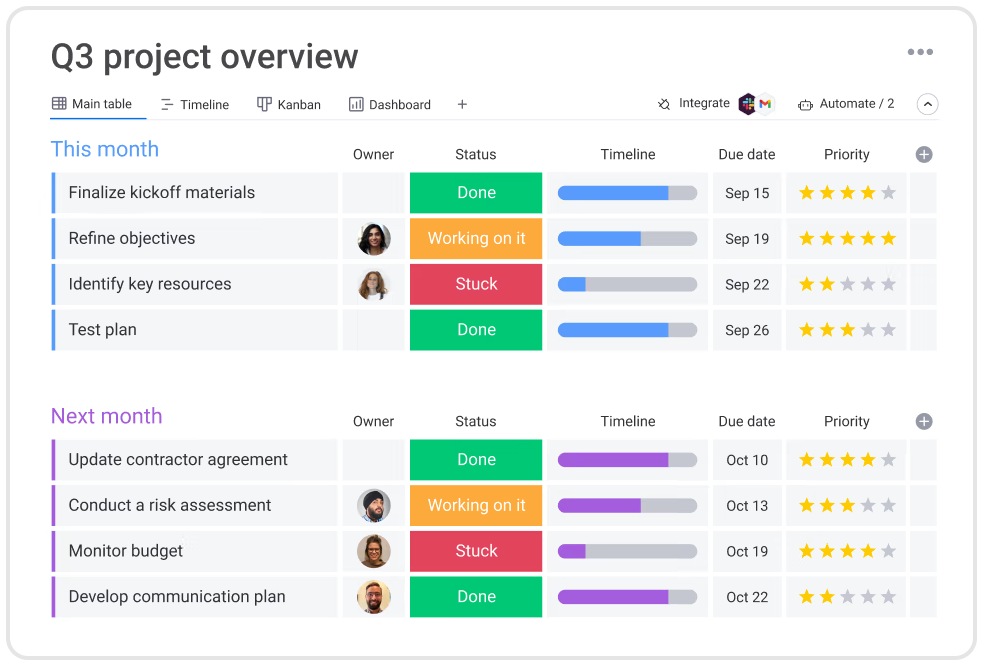Switch to the Timeline tab
Screen dimensions: 988x670
pyautogui.click(x=195, y=104)
